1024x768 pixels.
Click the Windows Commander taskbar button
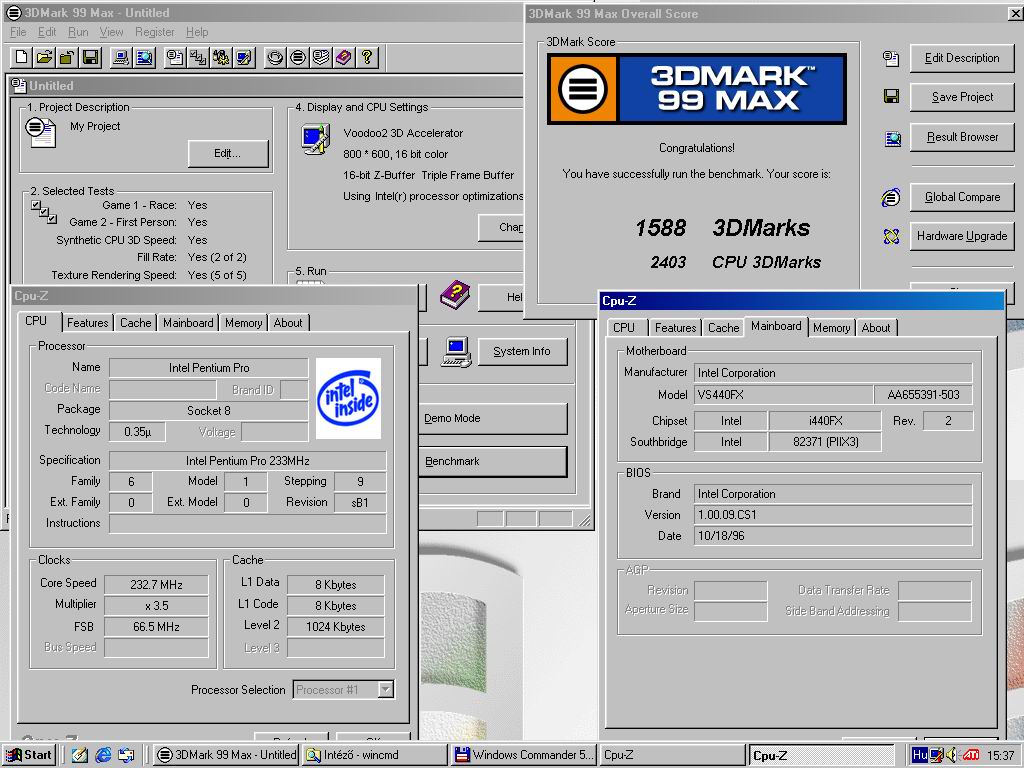[523, 755]
